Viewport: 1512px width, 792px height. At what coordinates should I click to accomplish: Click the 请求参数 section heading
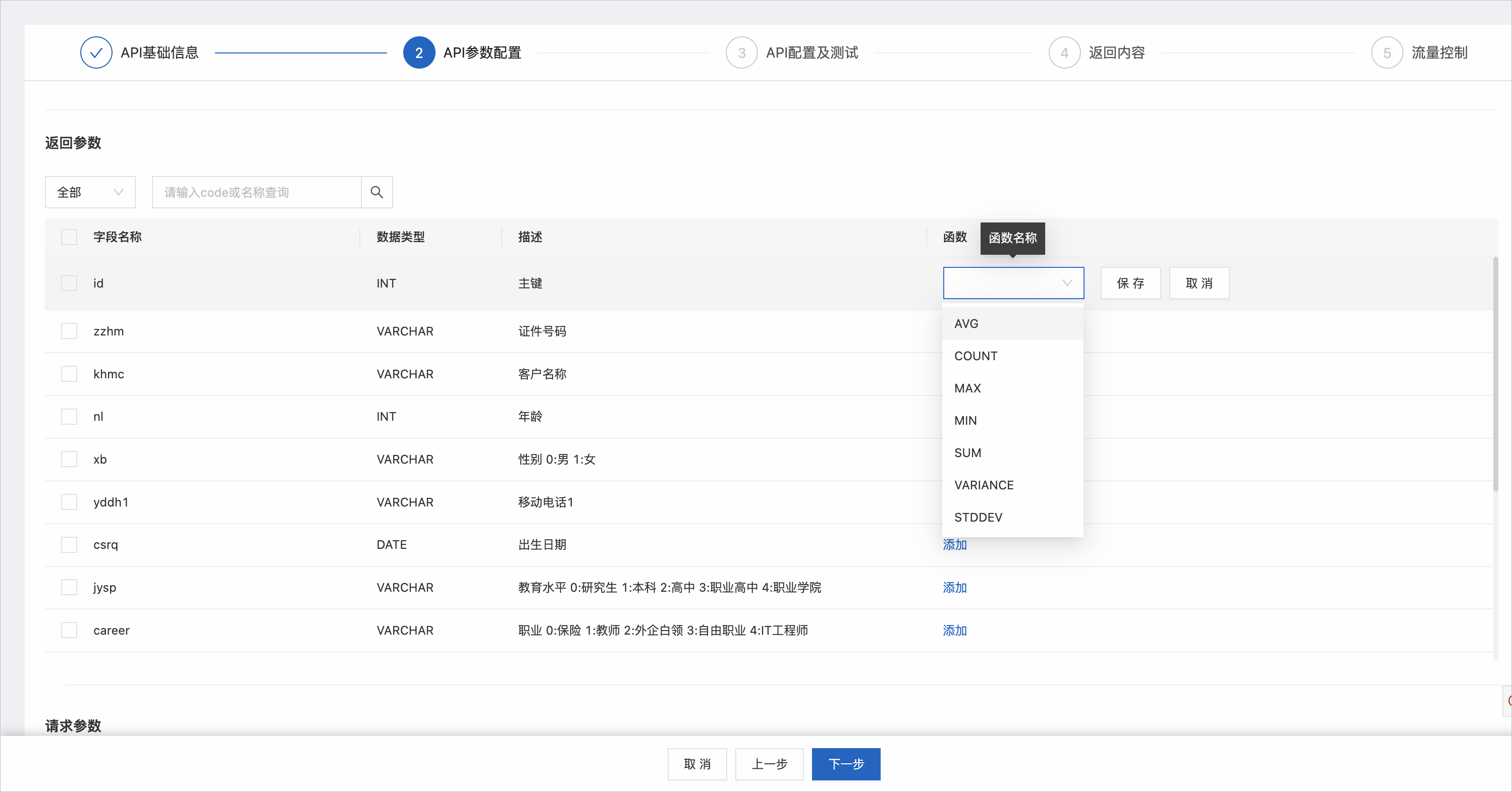tap(73, 726)
